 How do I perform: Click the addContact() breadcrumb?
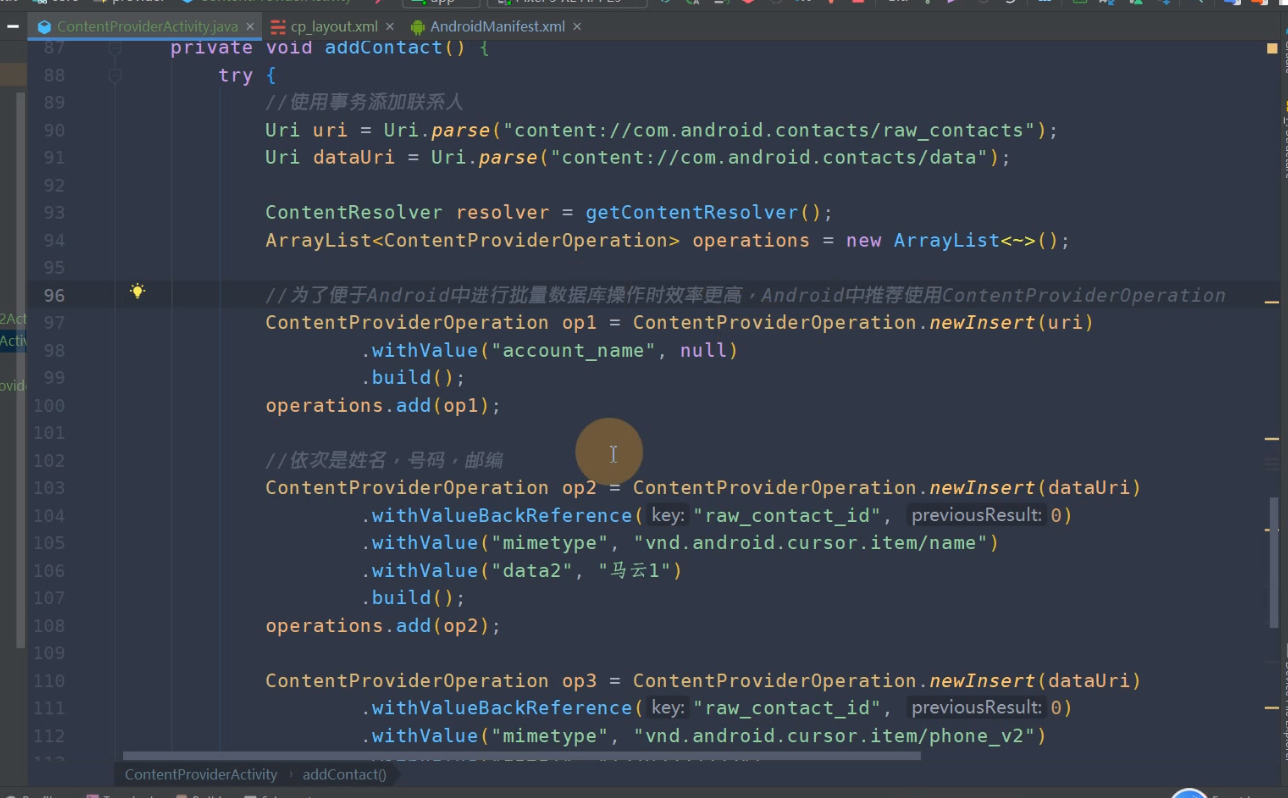click(x=345, y=774)
